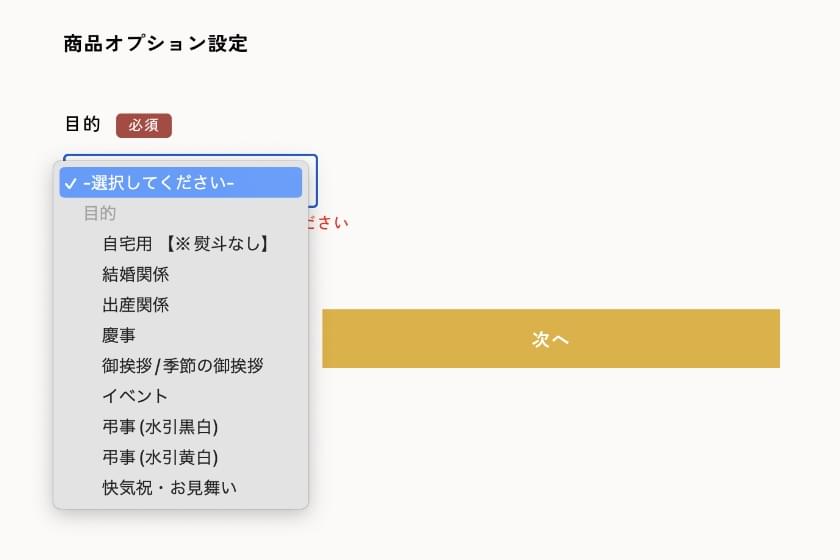Click the 商品オプション設定 heading
The image size is (840, 560).
pos(155,44)
